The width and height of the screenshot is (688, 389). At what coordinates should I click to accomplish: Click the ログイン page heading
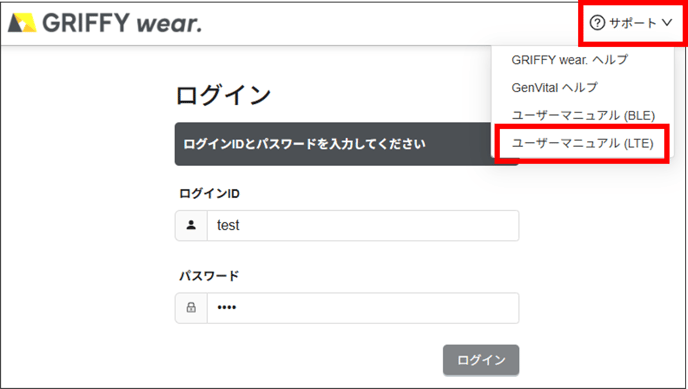[x=223, y=95]
